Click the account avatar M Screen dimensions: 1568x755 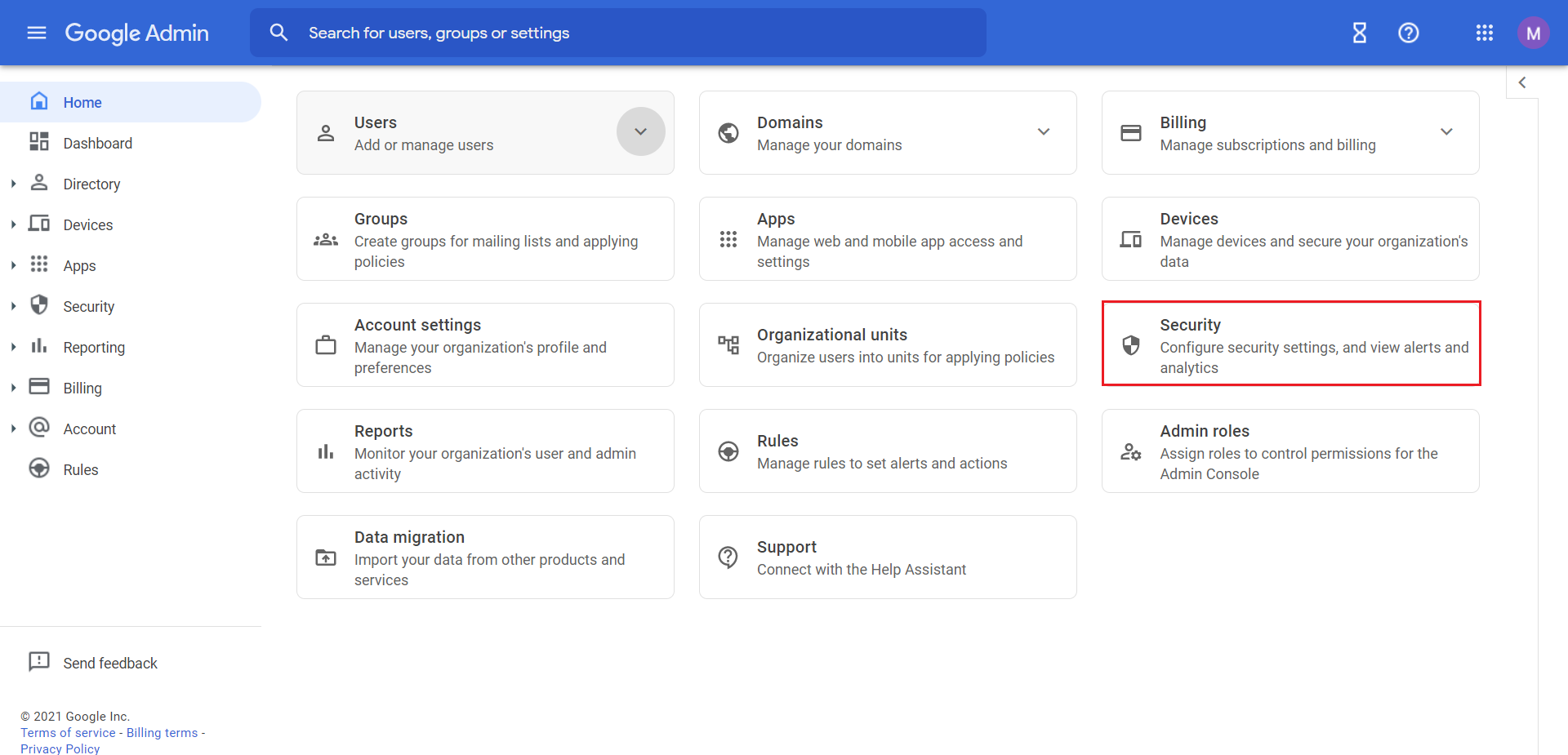coord(1533,33)
